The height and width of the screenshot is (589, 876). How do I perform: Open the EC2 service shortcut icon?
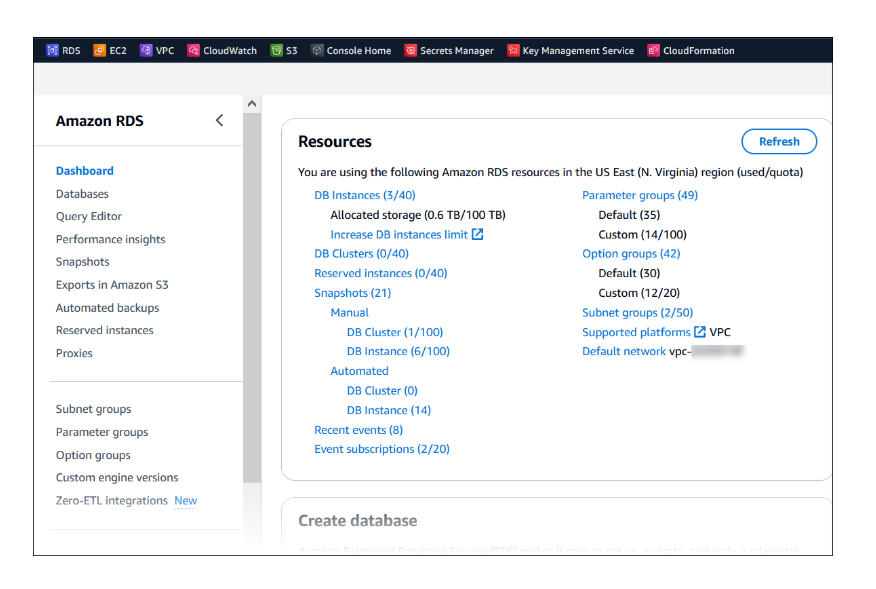pyautogui.click(x=99, y=50)
